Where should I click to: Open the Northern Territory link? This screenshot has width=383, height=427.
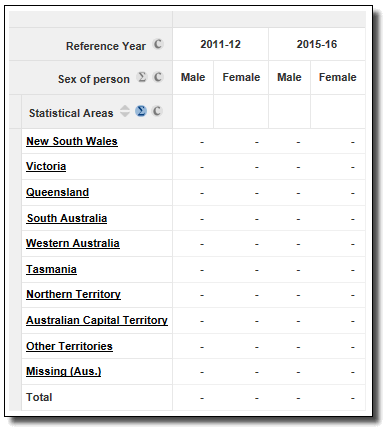click(73, 294)
